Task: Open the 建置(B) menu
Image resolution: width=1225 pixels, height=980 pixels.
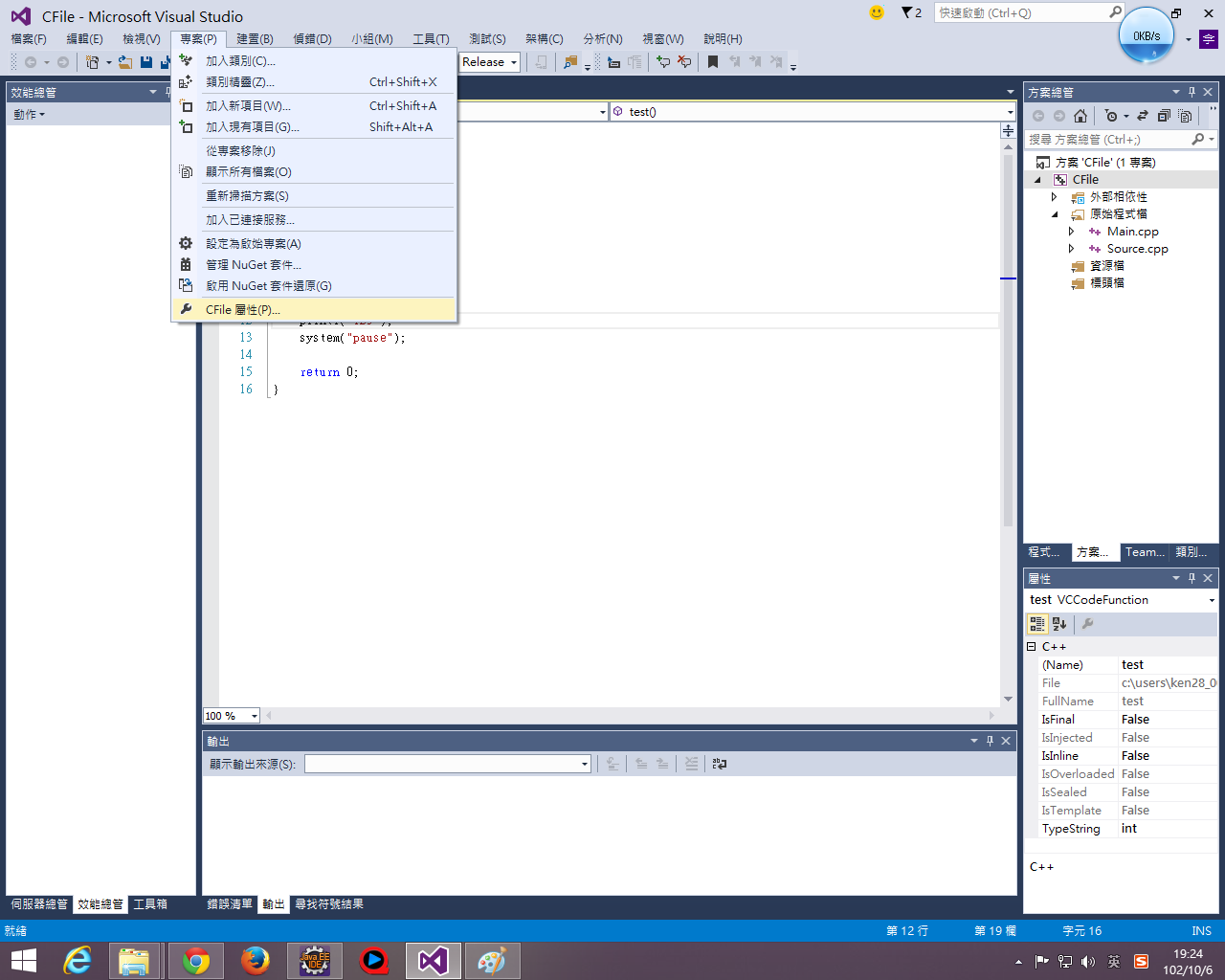Action: pos(255,38)
